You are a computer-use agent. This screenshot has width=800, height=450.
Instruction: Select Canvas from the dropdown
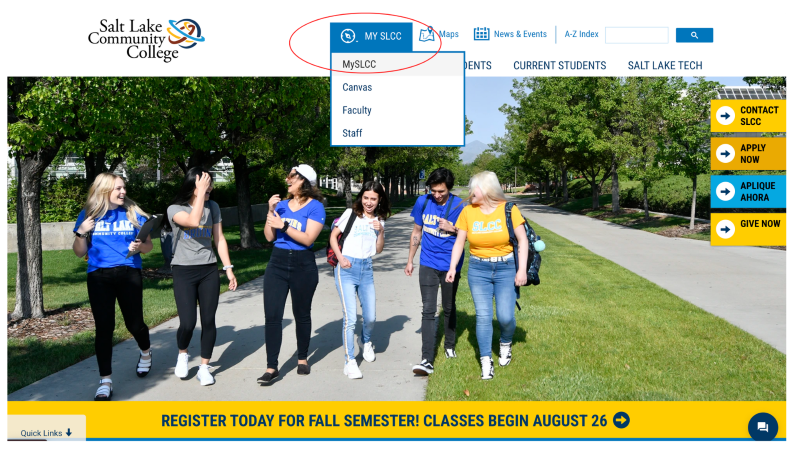point(357,87)
